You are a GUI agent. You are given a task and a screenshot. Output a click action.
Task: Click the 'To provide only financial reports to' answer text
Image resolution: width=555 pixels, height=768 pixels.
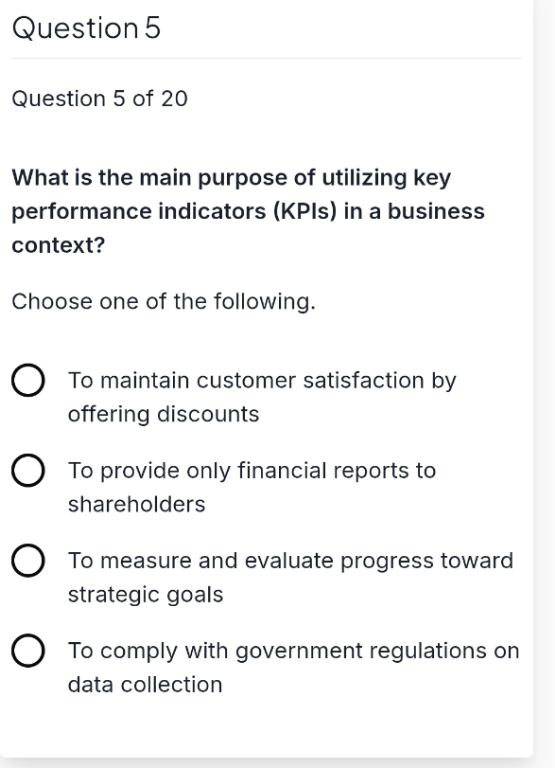pos(252,471)
